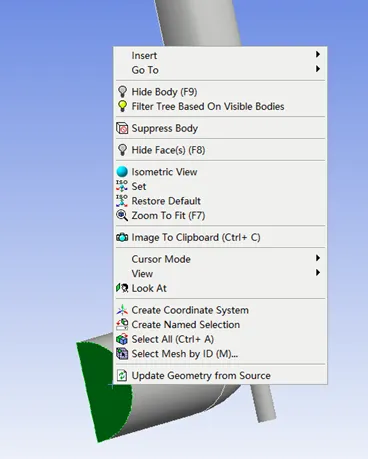Choose Hide Face(s) (F8)
Image resolution: width=368 pixels, height=459 pixels.
point(221,150)
